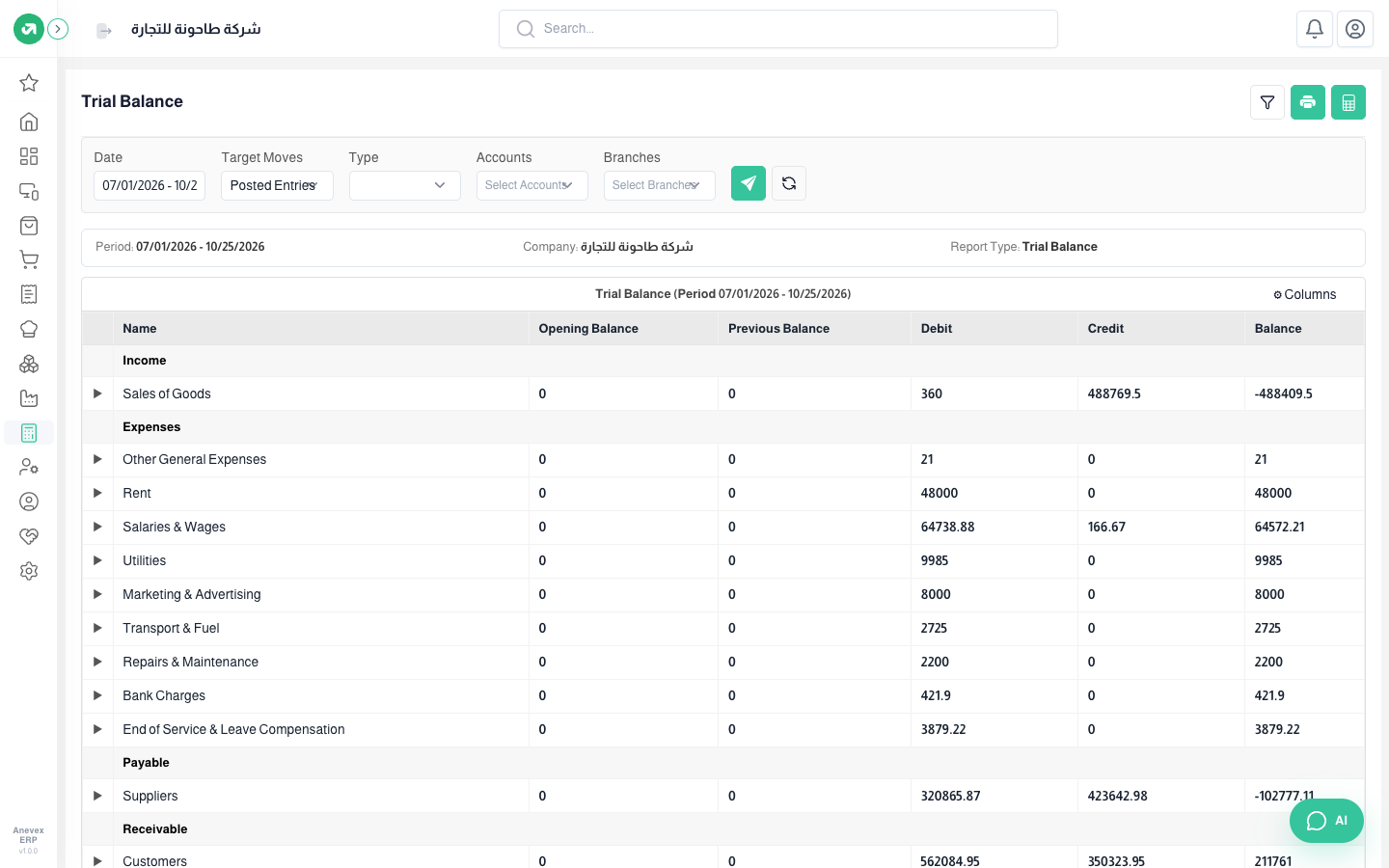Open the chef hat icon in sidebar

point(29,329)
